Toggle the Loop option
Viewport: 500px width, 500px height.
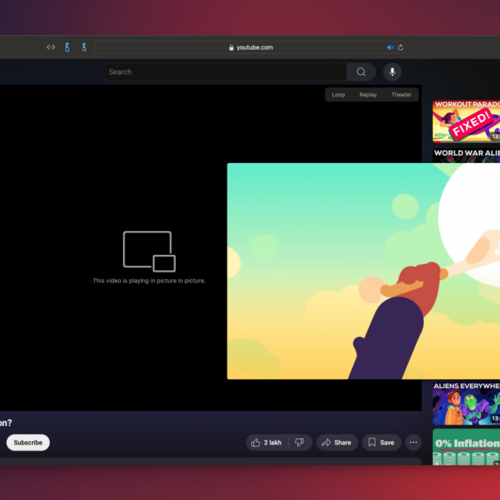click(338, 95)
